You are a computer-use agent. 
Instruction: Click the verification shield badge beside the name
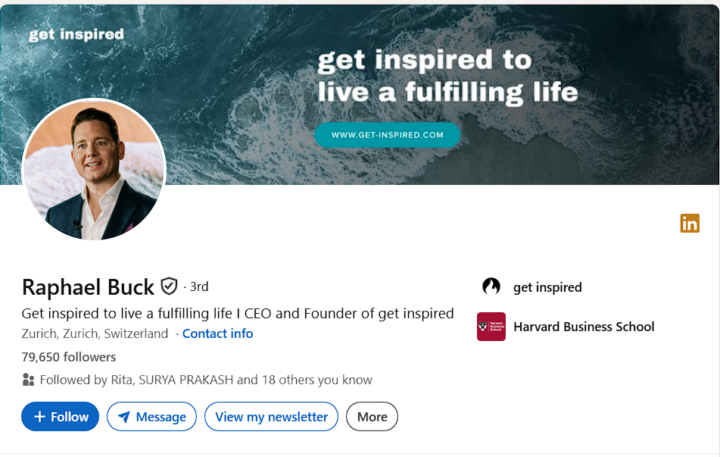(169, 286)
